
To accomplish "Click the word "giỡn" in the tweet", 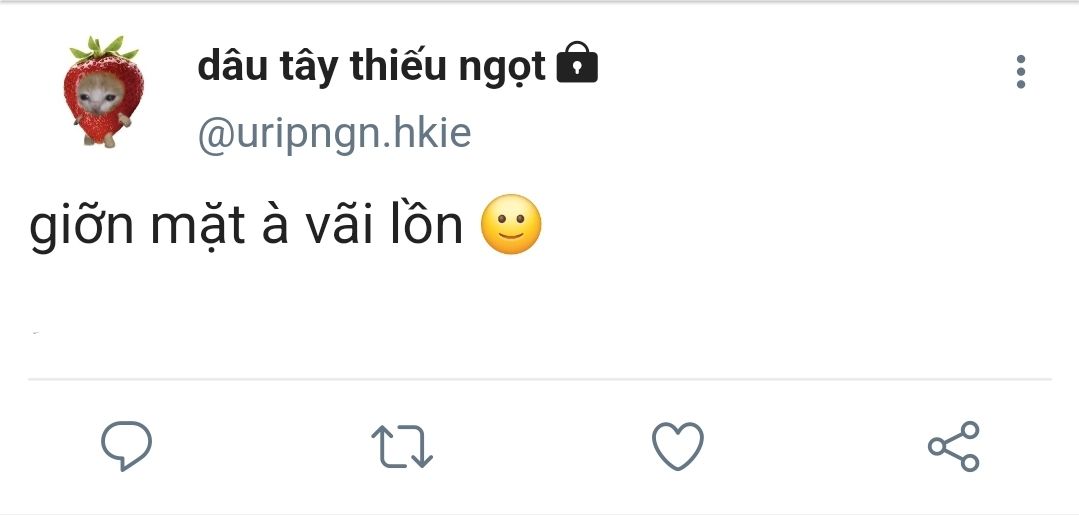I will coord(82,228).
